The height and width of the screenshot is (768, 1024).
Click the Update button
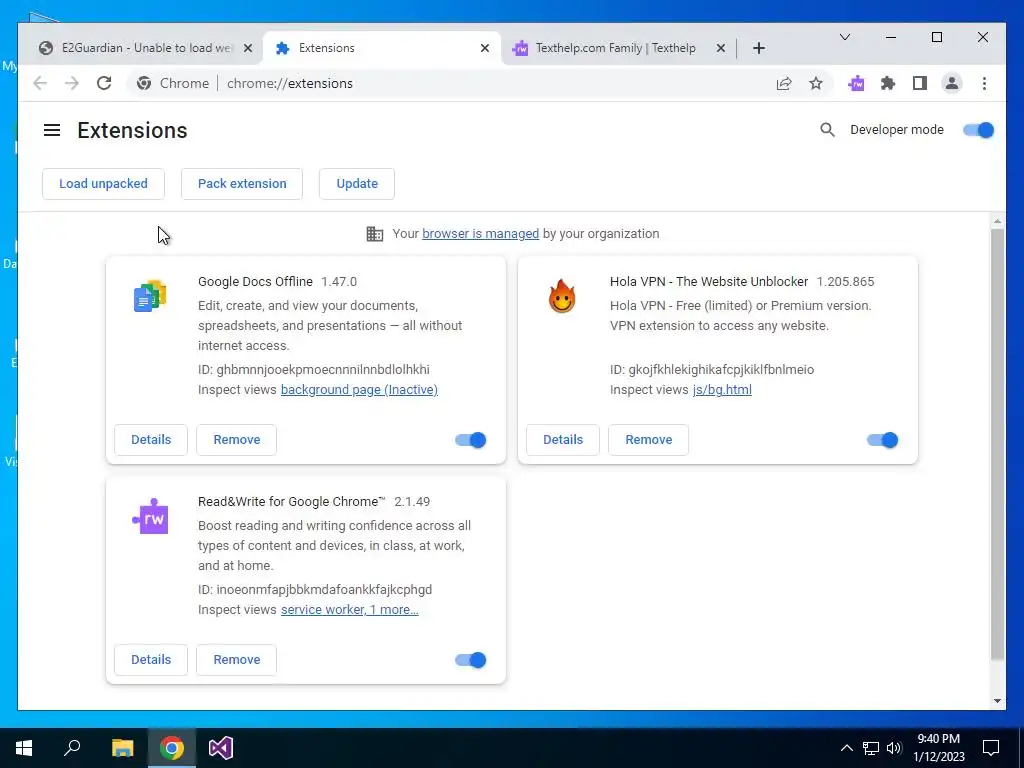[x=357, y=184]
